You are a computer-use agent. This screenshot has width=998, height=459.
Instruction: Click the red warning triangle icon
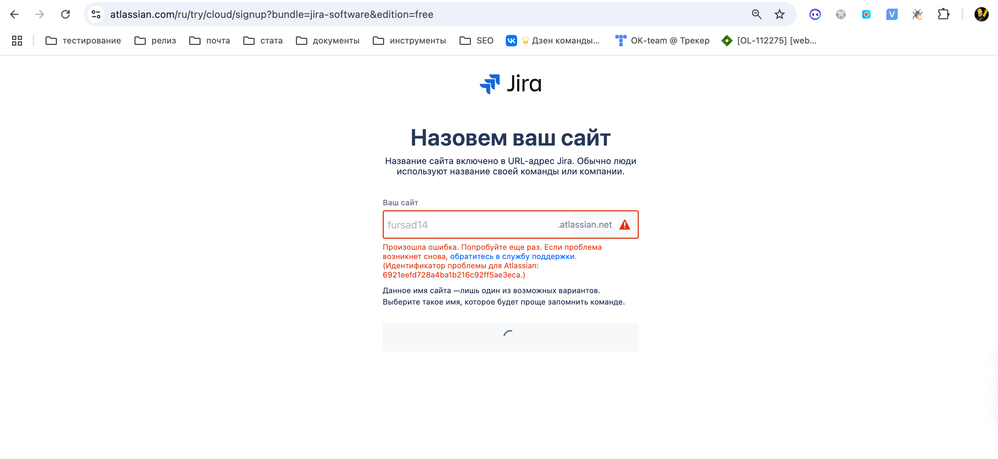[x=625, y=225]
